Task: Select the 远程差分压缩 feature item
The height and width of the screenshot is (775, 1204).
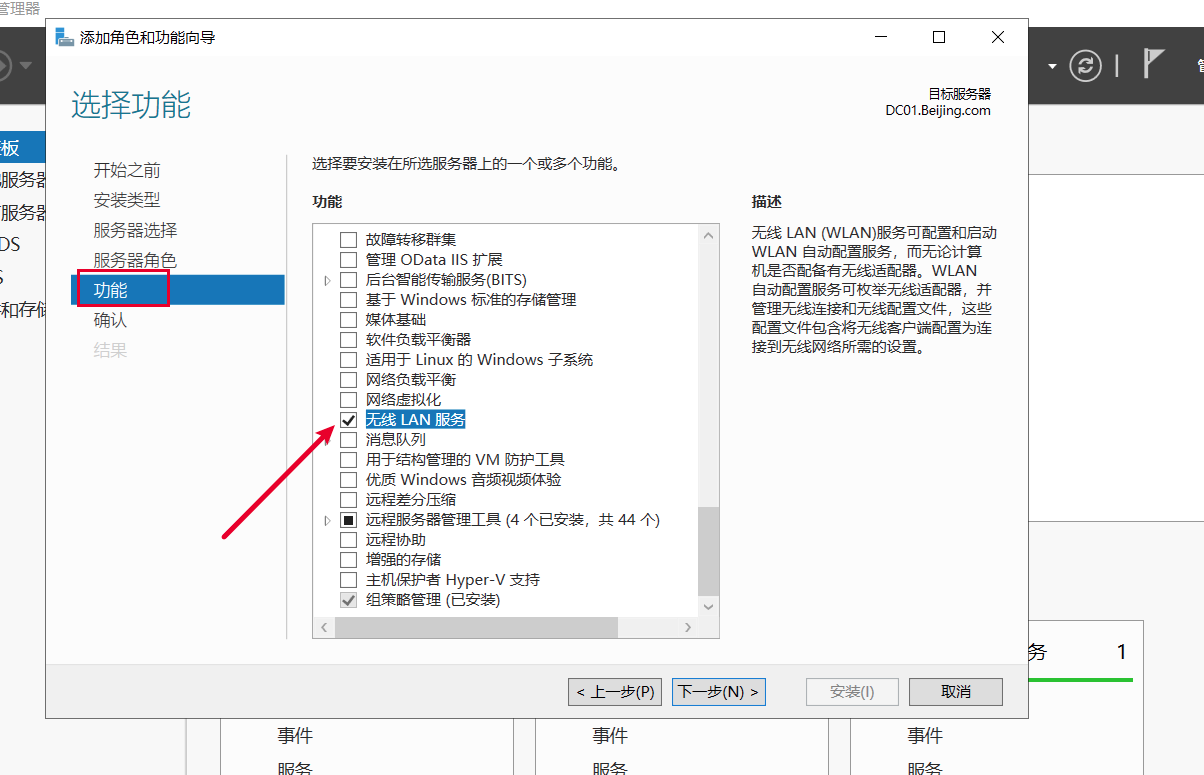Action: 411,500
